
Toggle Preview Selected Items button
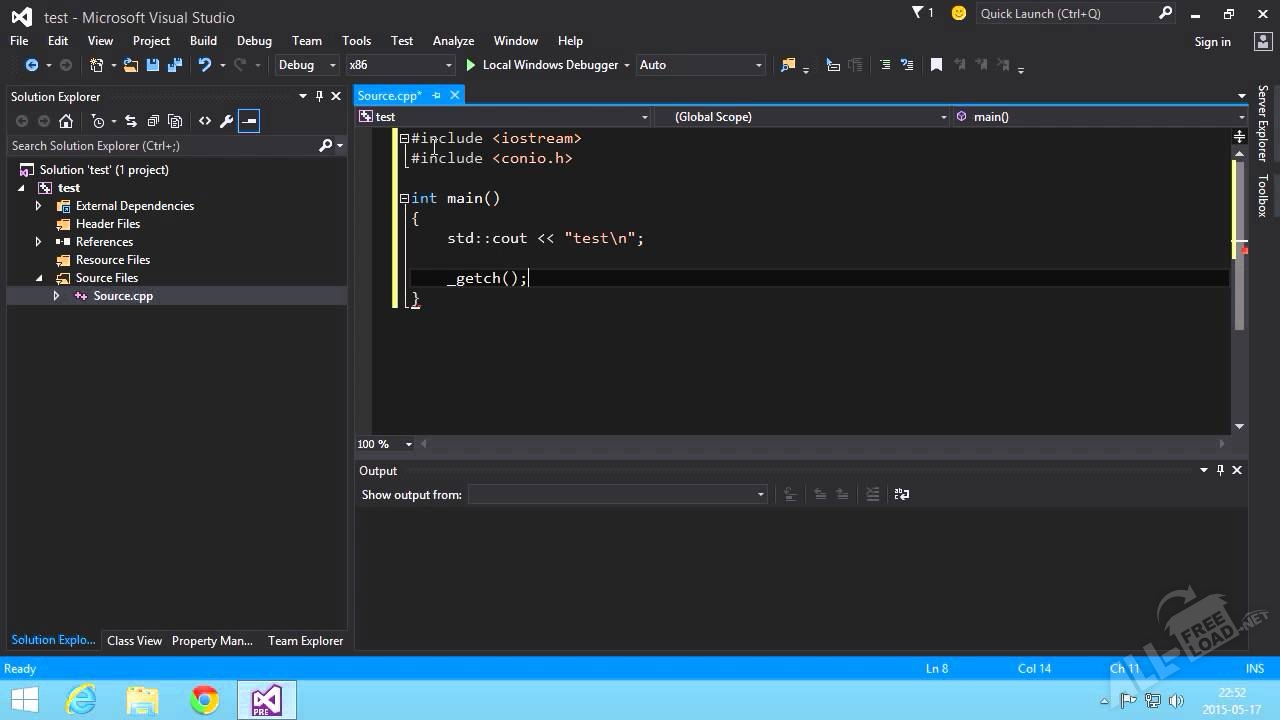coord(249,121)
